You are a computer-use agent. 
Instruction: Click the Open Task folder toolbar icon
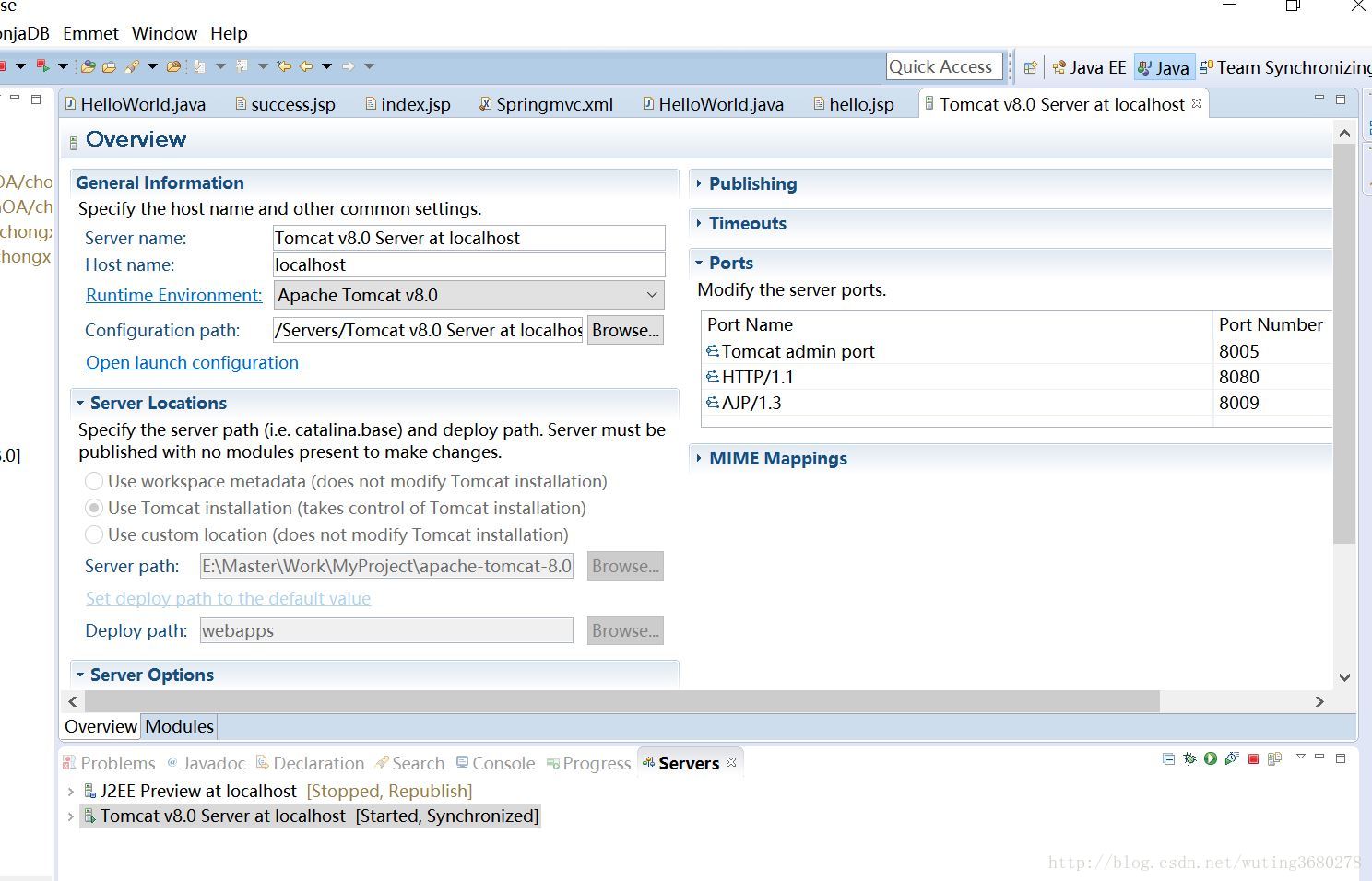click(x=109, y=66)
